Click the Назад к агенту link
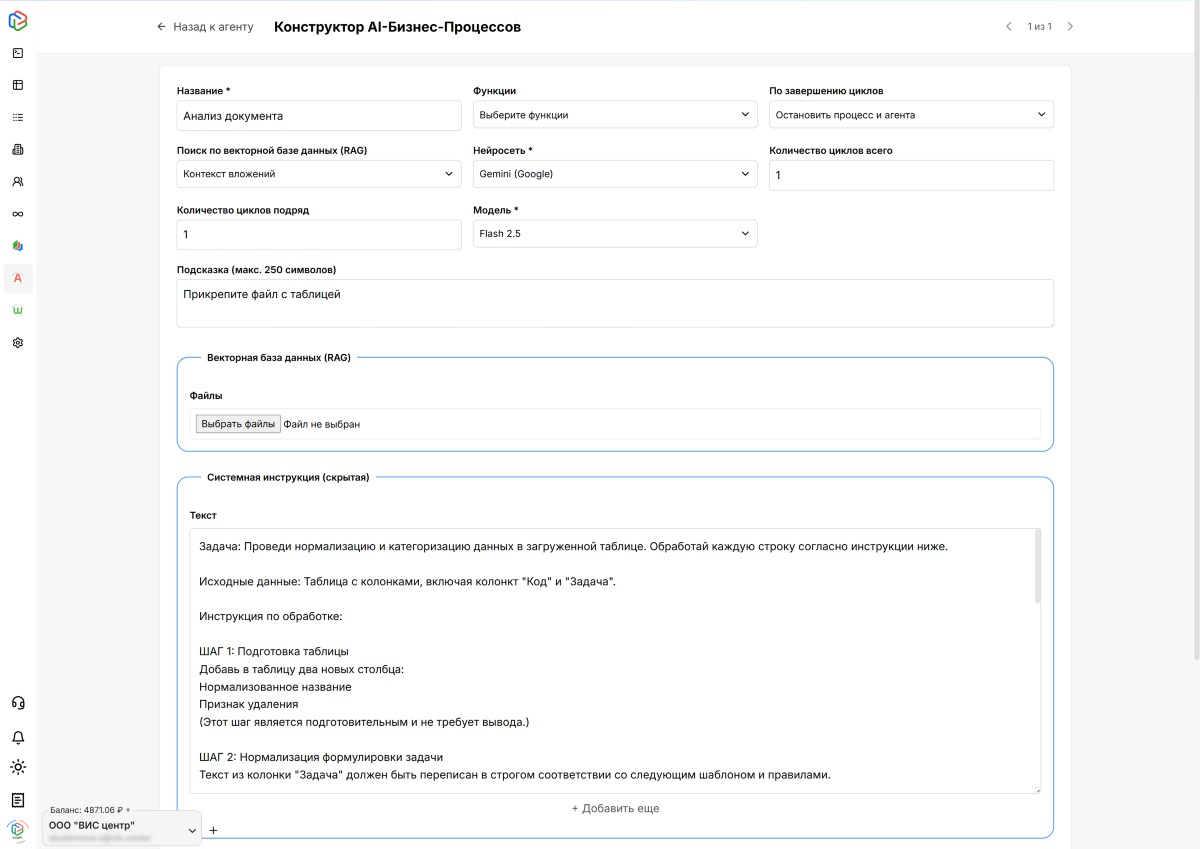This screenshot has height=849, width=1200. (x=205, y=27)
